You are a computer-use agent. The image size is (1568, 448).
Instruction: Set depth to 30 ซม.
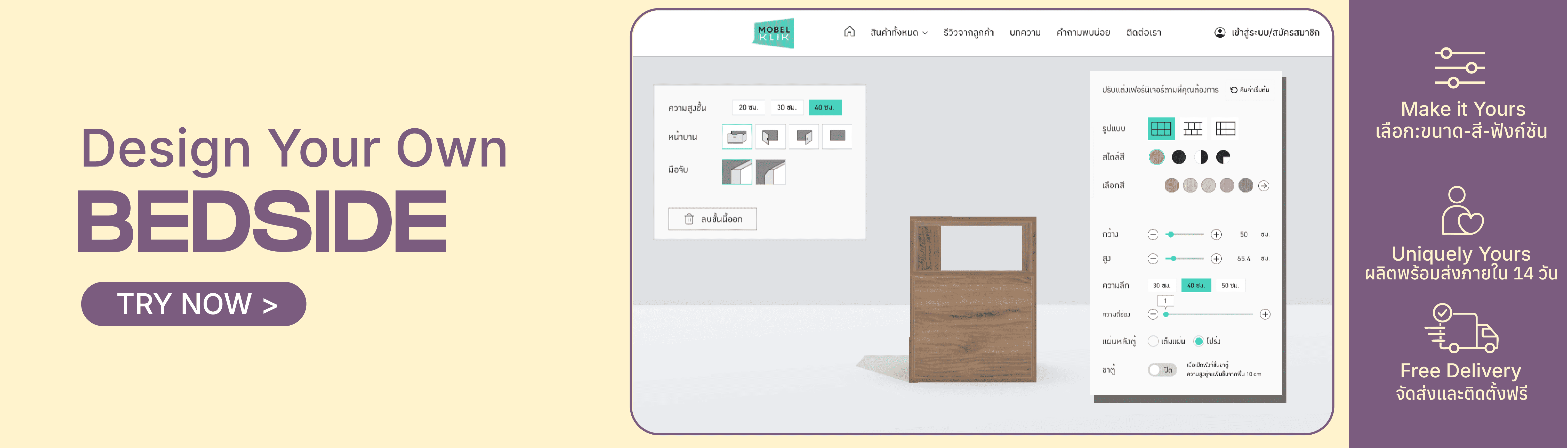(x=1161, y=285)
